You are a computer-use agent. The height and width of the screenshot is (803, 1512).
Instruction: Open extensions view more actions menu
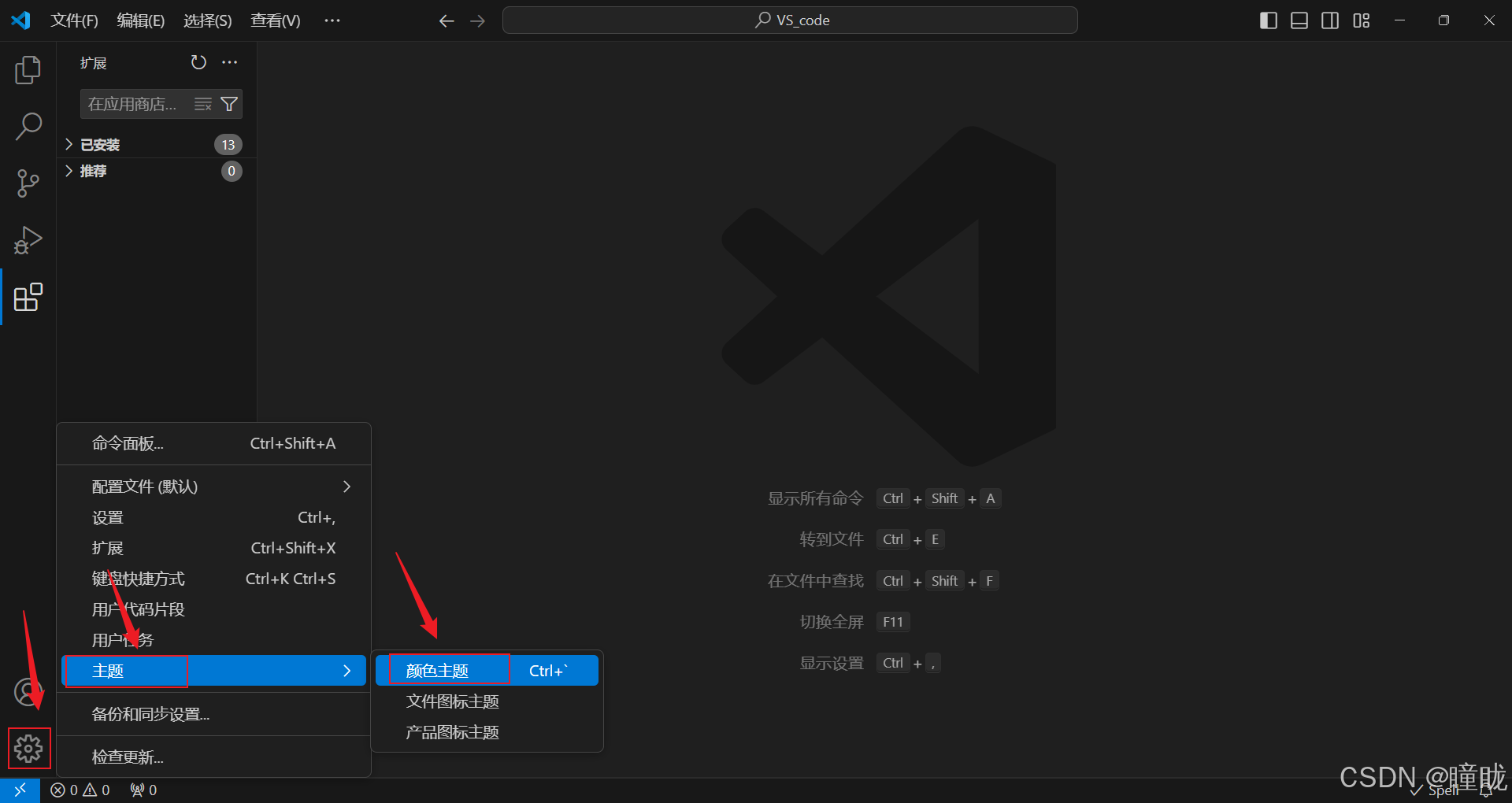229,62
